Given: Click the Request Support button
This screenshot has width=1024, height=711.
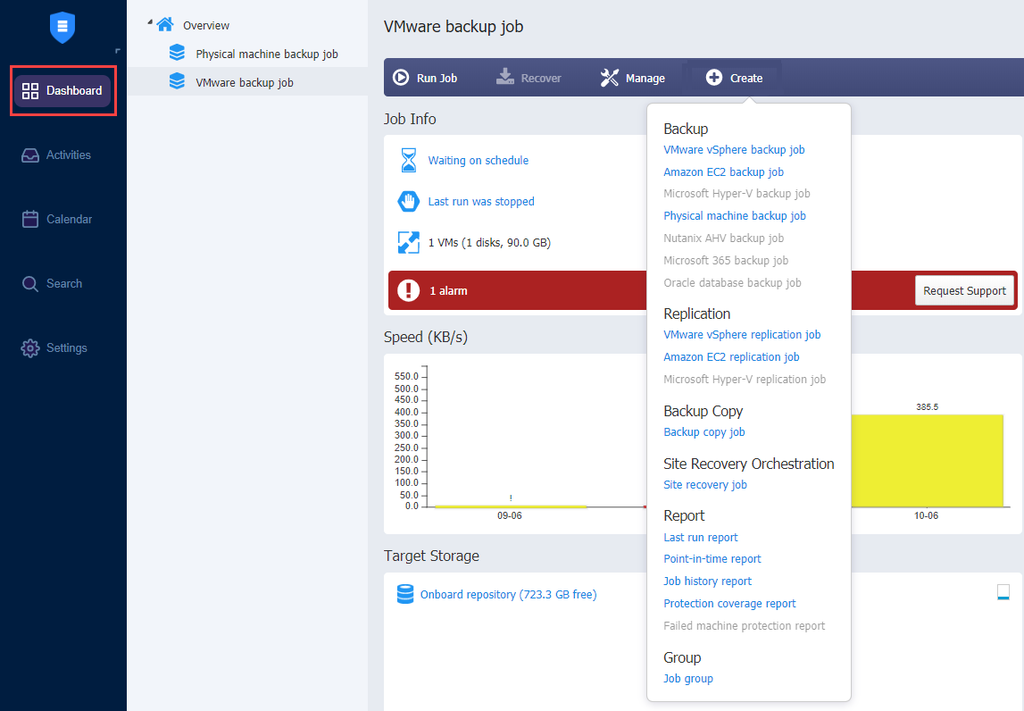Looking at the screenshot, I should click(964, 291).
